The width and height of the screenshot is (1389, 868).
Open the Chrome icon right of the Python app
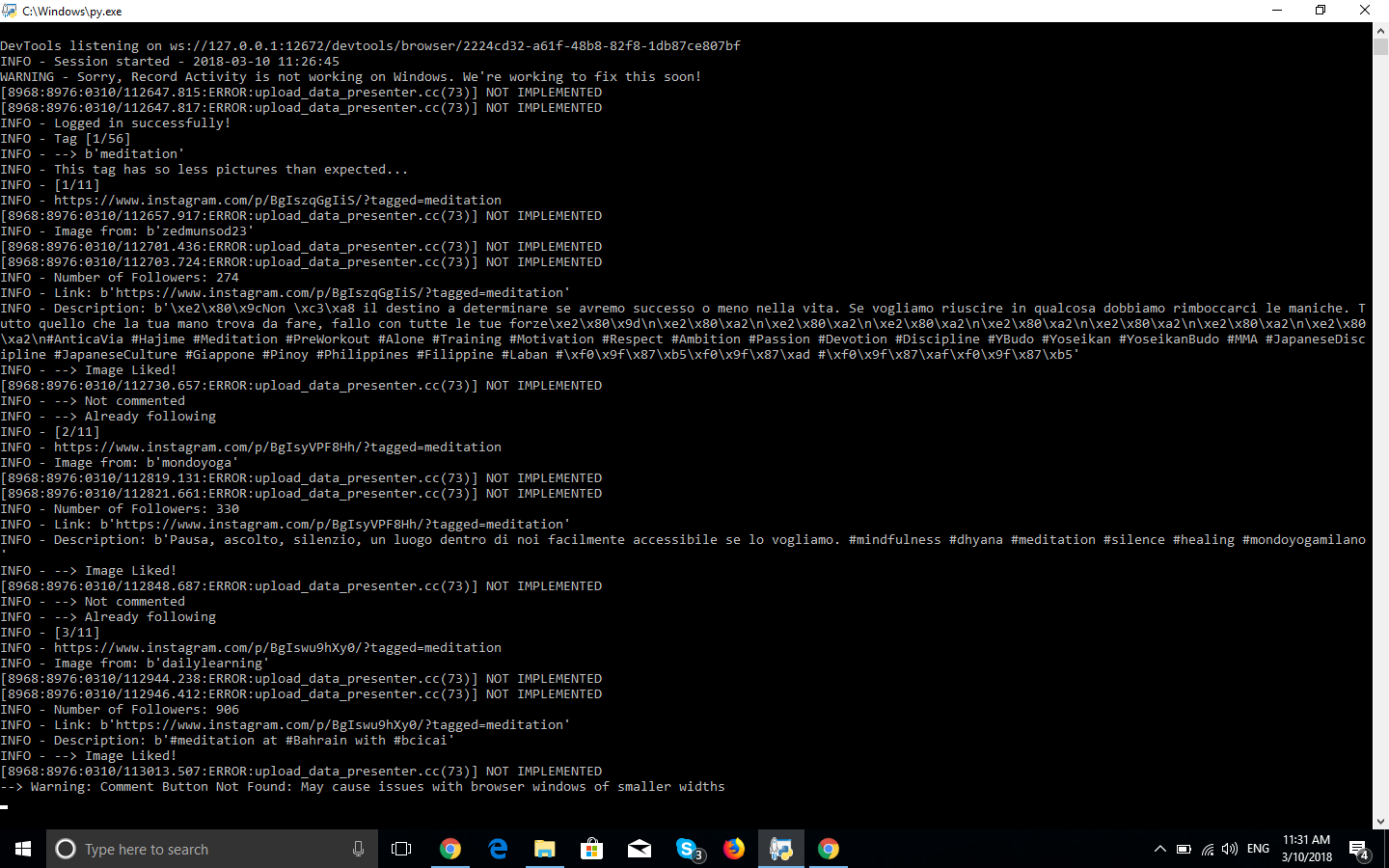pos(829,849)
